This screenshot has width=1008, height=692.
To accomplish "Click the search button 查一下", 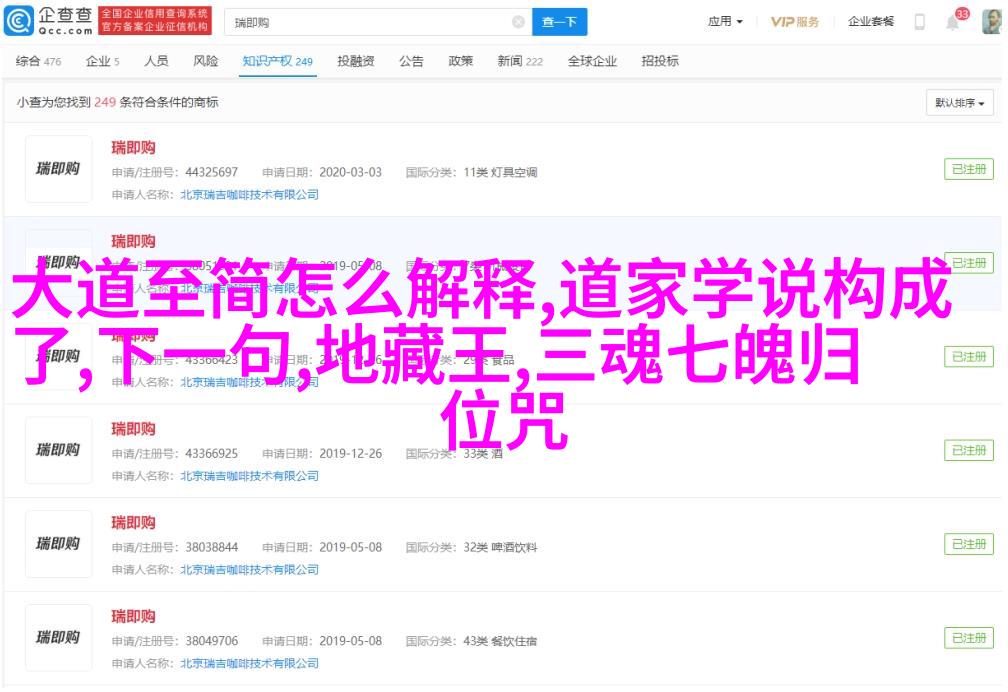I will pyautogui.click(x=559, y=23).
